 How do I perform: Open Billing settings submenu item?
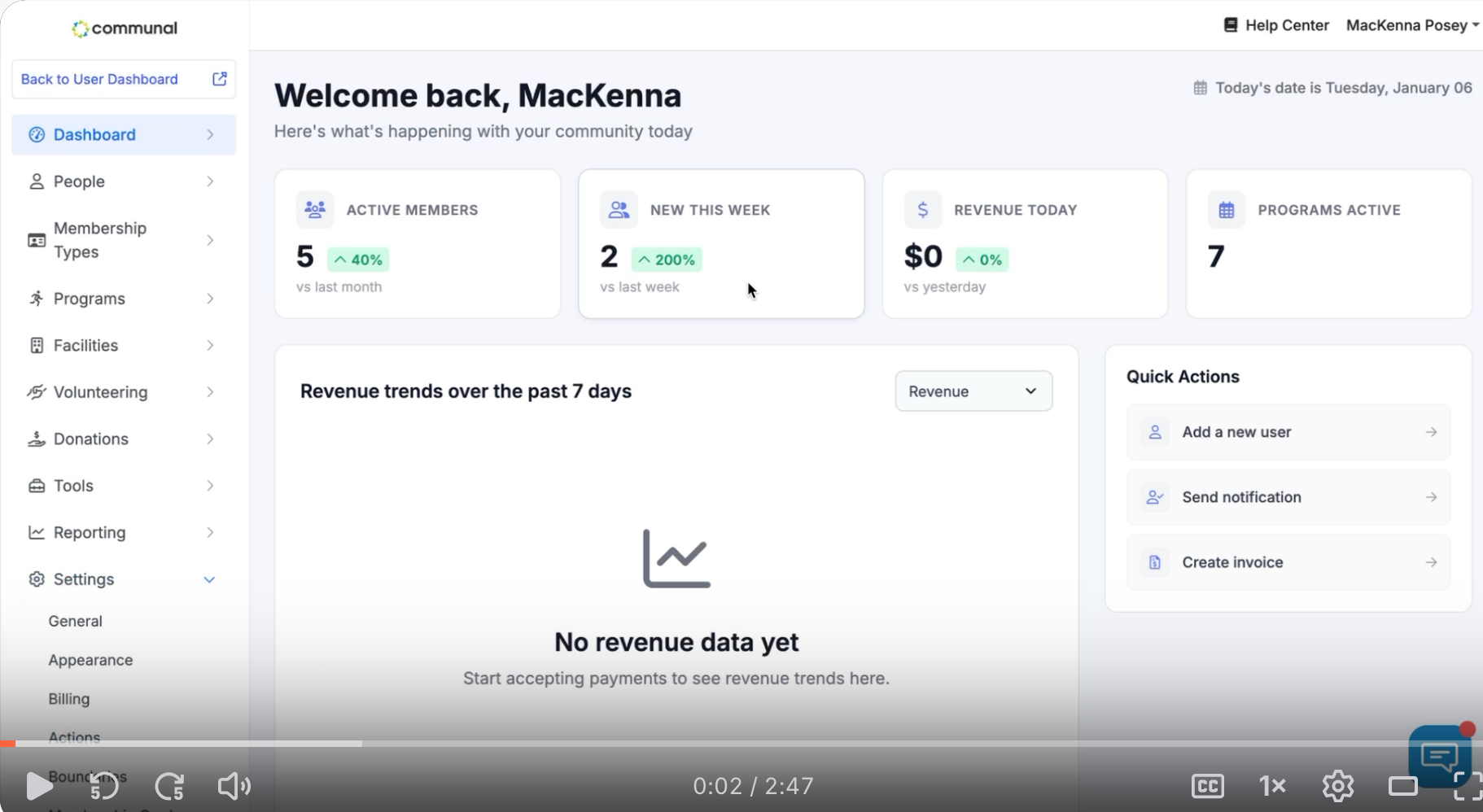(x=69, y=699)
